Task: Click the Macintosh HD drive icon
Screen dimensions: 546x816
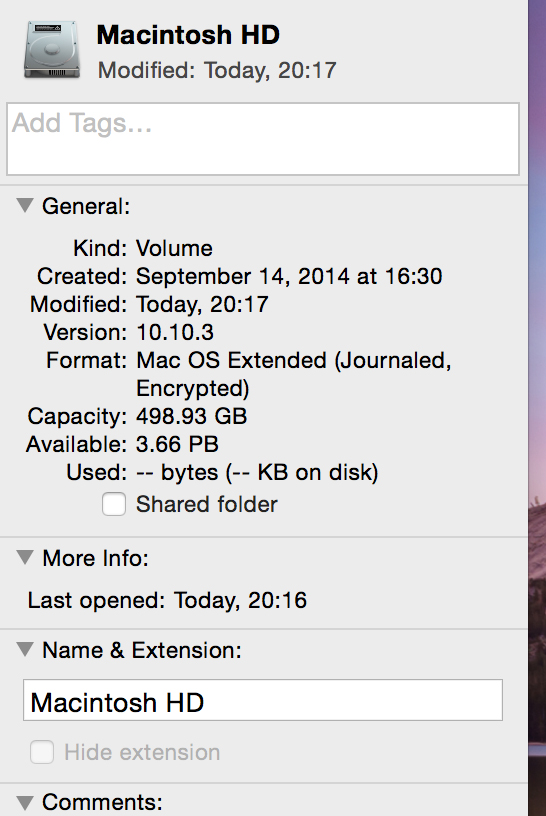Action: coord(52,49)
